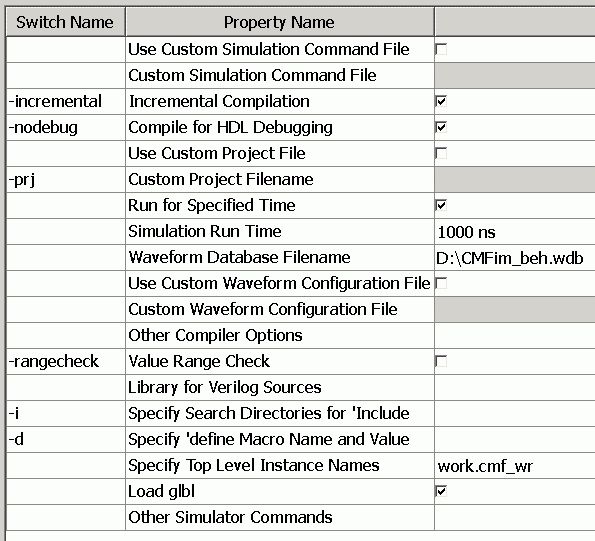Viewport: 595px width, 541px height.
Task: Click the Simulation Run Time value field
Action: tap(515, 231)
